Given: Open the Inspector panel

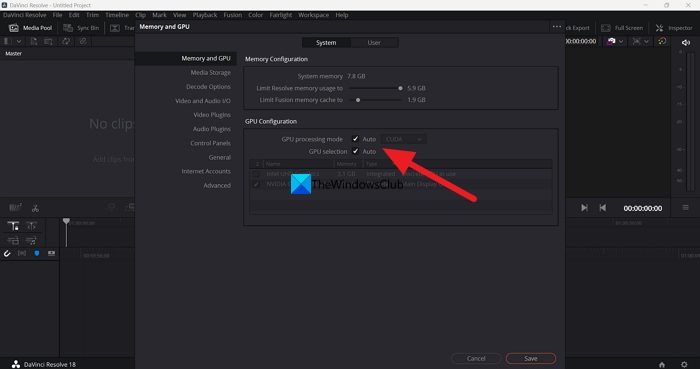Looking at the screenshot, I should click(x=674, y=28).
